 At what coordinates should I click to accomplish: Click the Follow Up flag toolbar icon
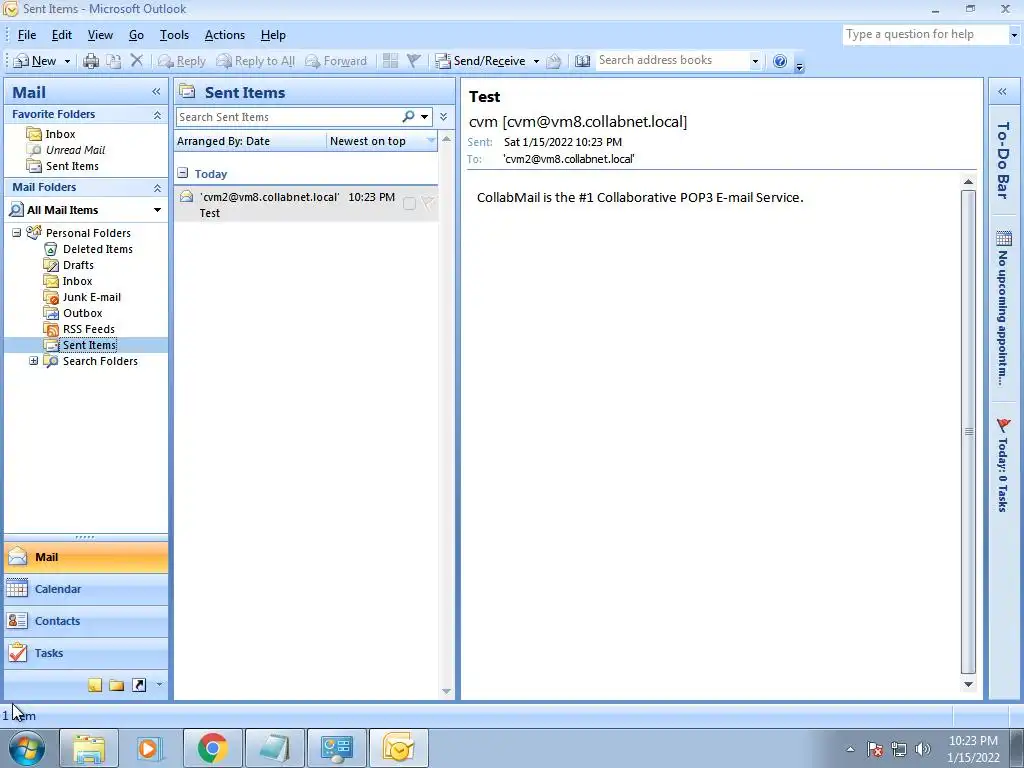413,61
